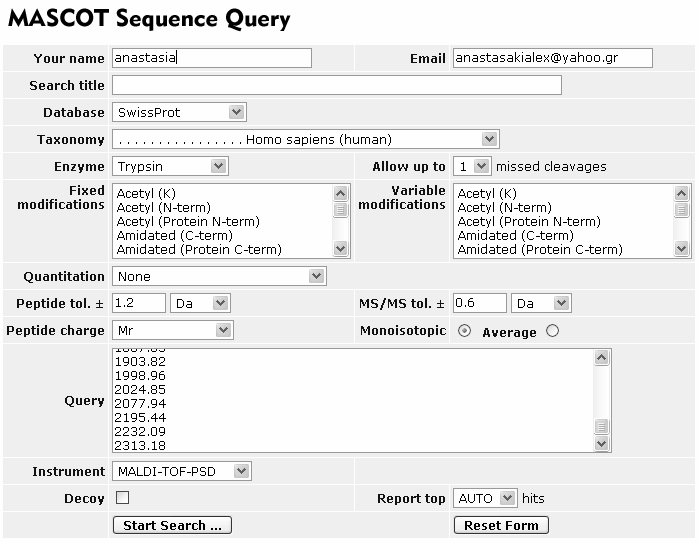Select Amidated (C-term) in Fixed modifications

pyautogui.click(x=175, y=235)
